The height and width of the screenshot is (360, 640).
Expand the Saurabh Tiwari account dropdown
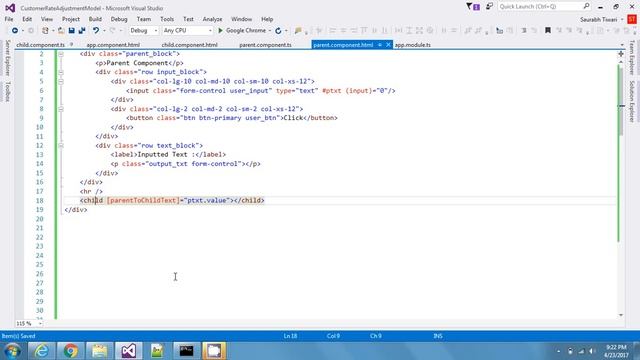coord(622,20)
